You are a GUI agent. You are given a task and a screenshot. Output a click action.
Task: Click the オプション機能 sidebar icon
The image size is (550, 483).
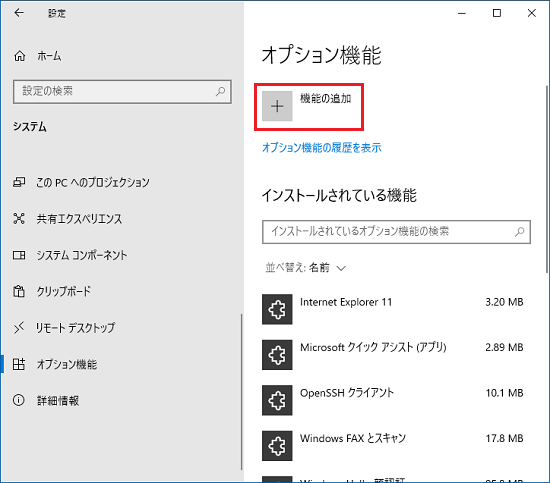(x=19, y=364)
